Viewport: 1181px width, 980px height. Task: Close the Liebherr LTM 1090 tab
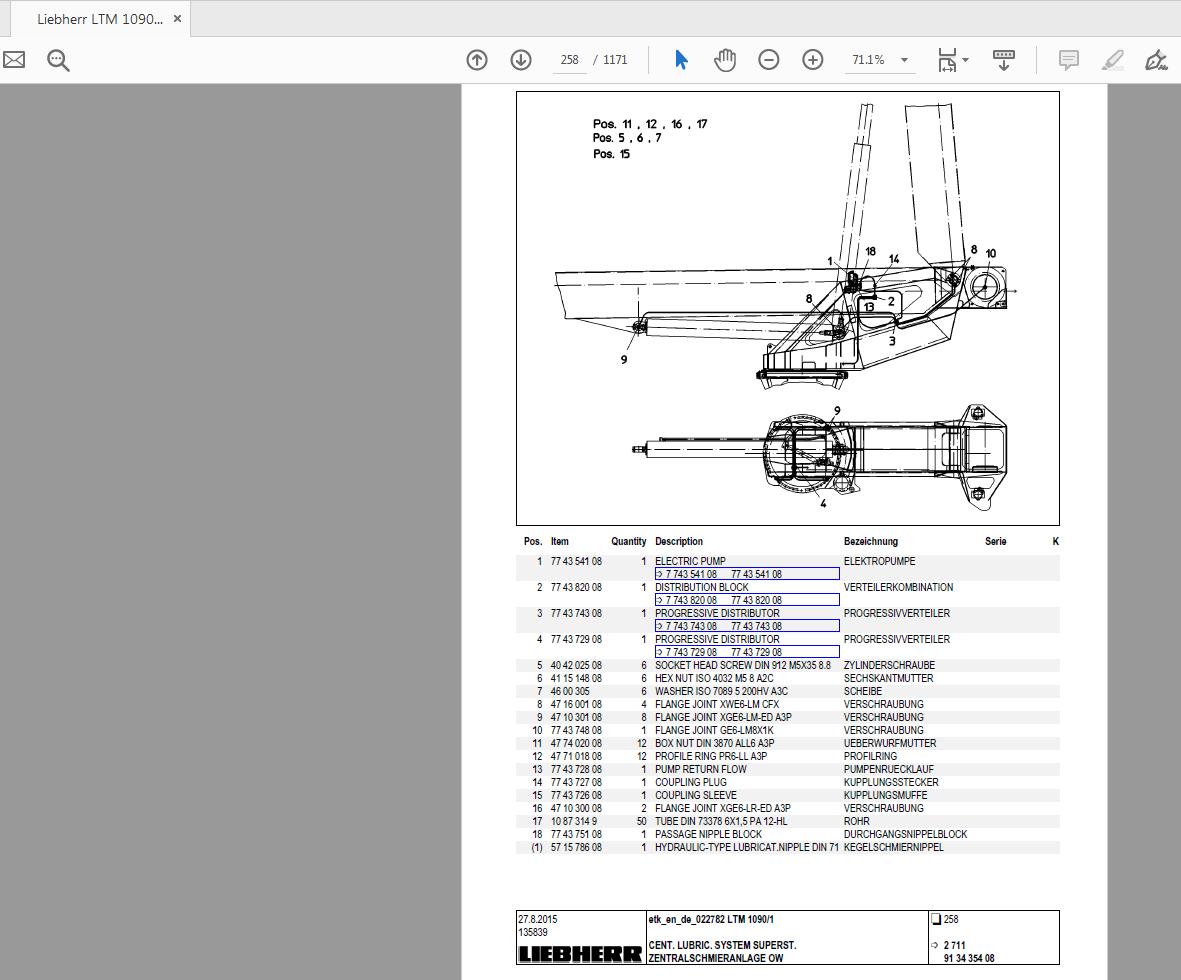[177, 19]
